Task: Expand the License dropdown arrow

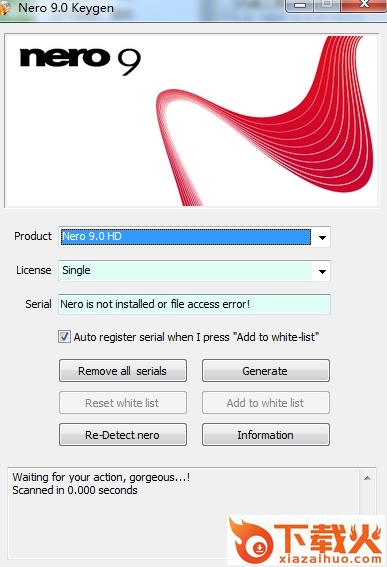Action: coord(322,271)
